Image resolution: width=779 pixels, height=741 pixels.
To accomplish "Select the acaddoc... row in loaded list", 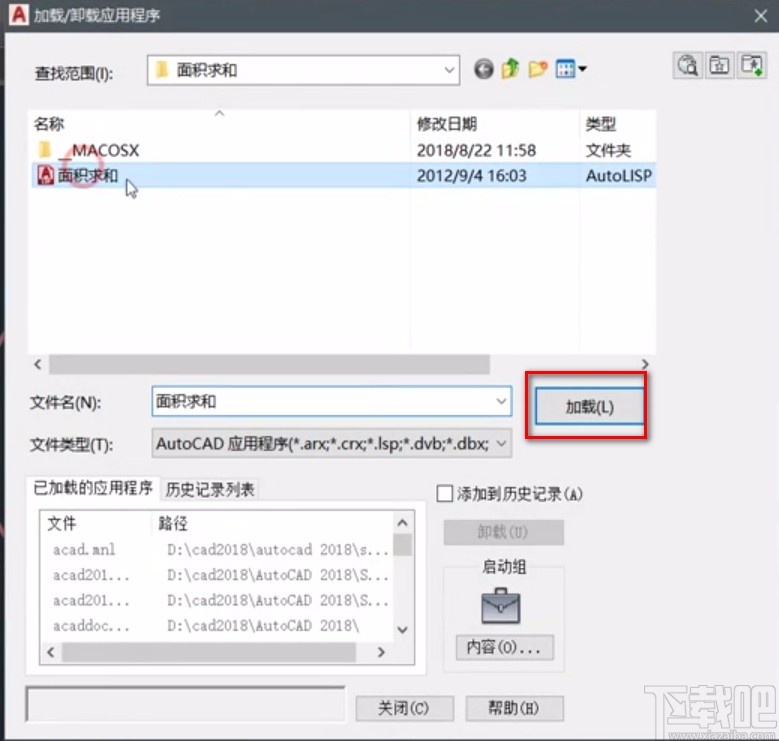I will pyautogui.click(x=219, y=626).
